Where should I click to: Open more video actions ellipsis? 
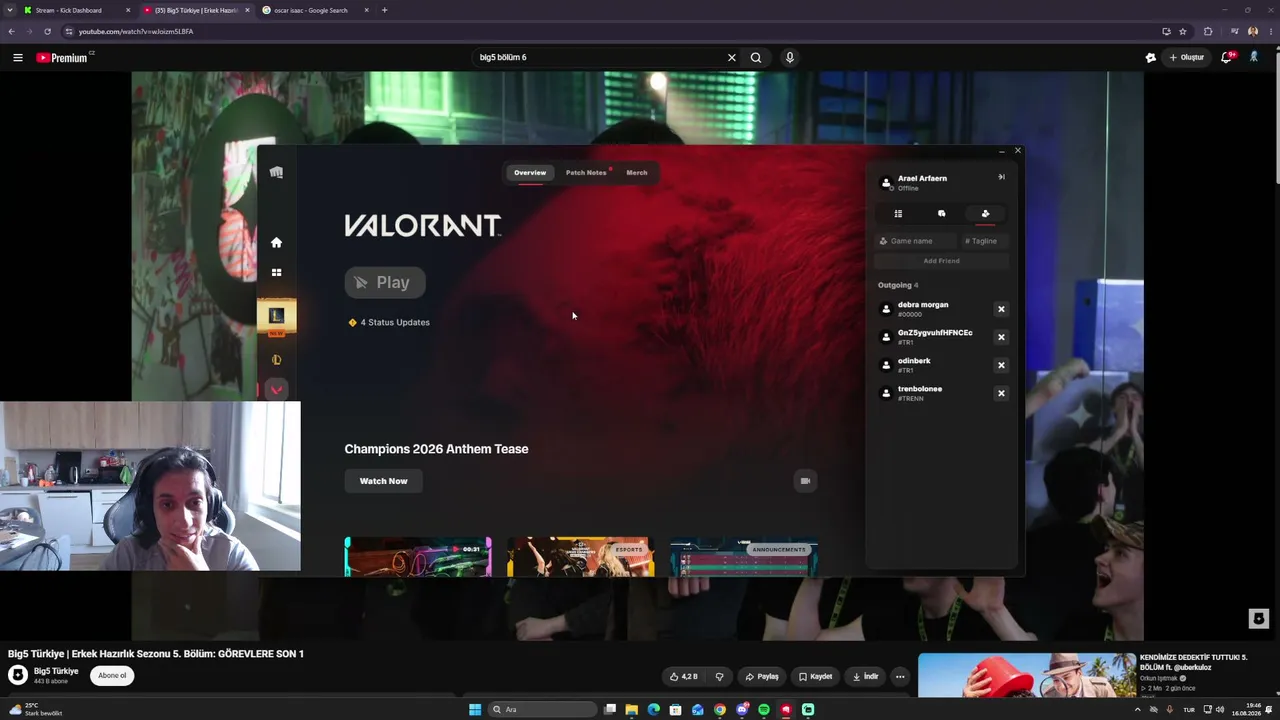point(900,677)
